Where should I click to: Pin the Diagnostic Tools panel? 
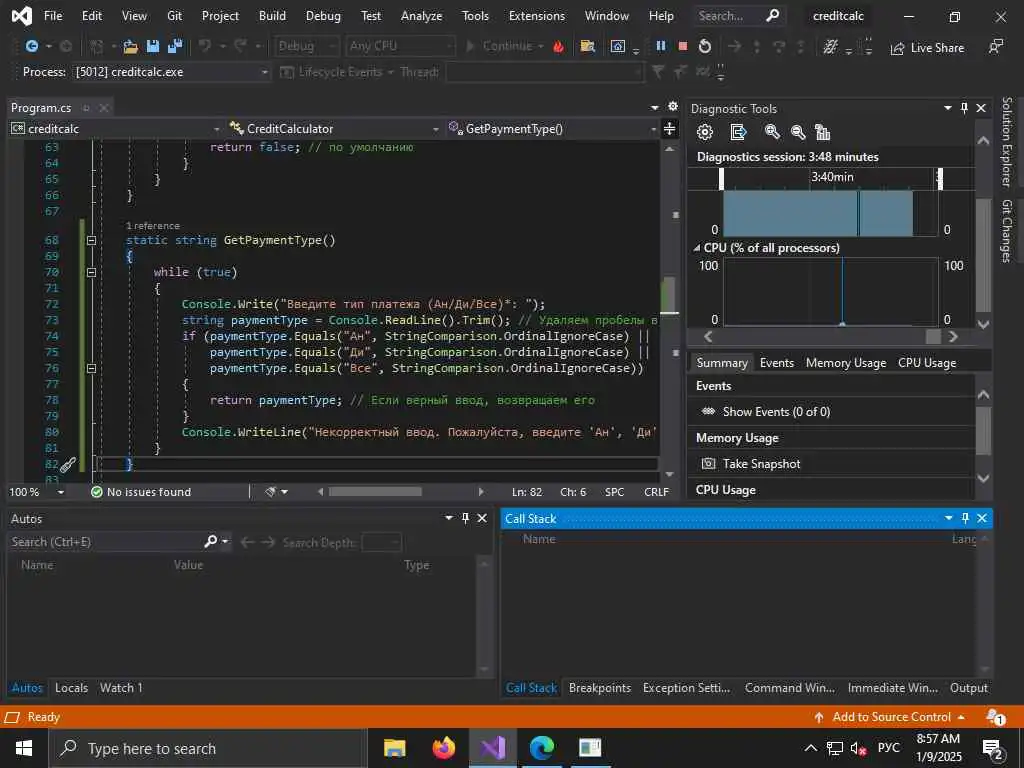(x=965, y=108)
